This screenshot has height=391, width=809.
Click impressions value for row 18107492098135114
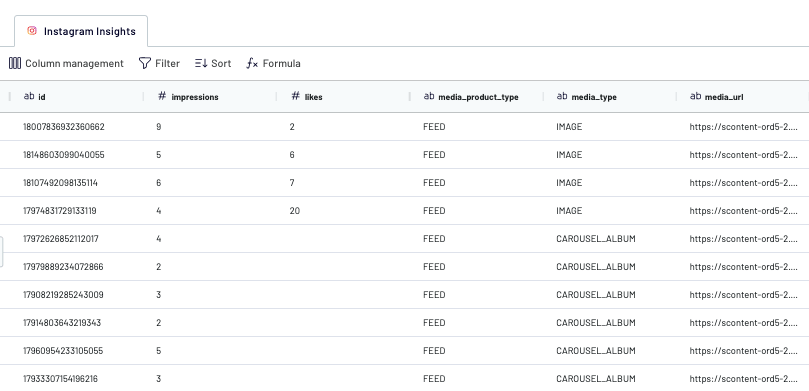[x=158, y=183]
